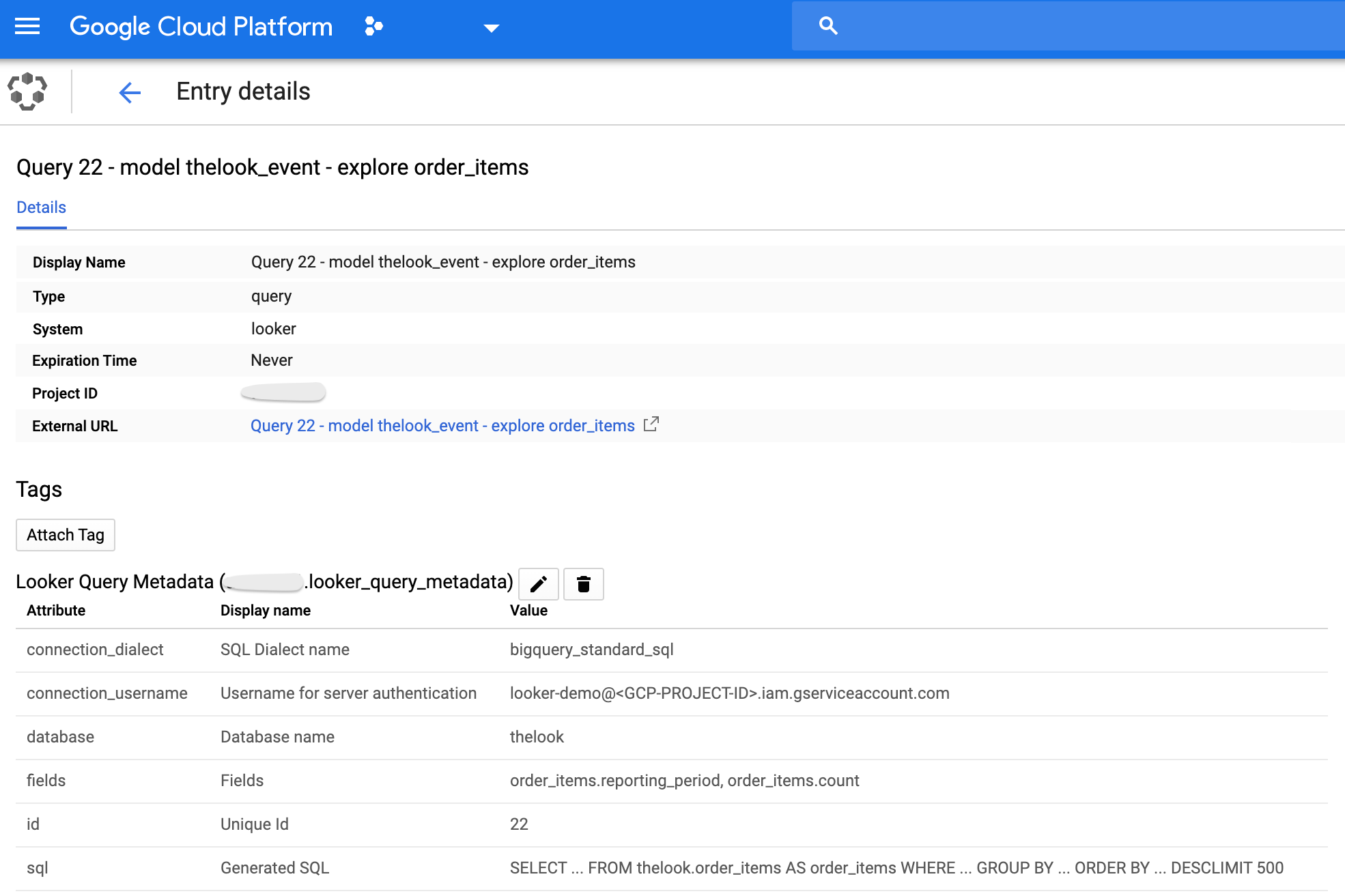The image size is (1345, 896).
Task: Focus the top search bar field
Action: tap(1068, 26)
